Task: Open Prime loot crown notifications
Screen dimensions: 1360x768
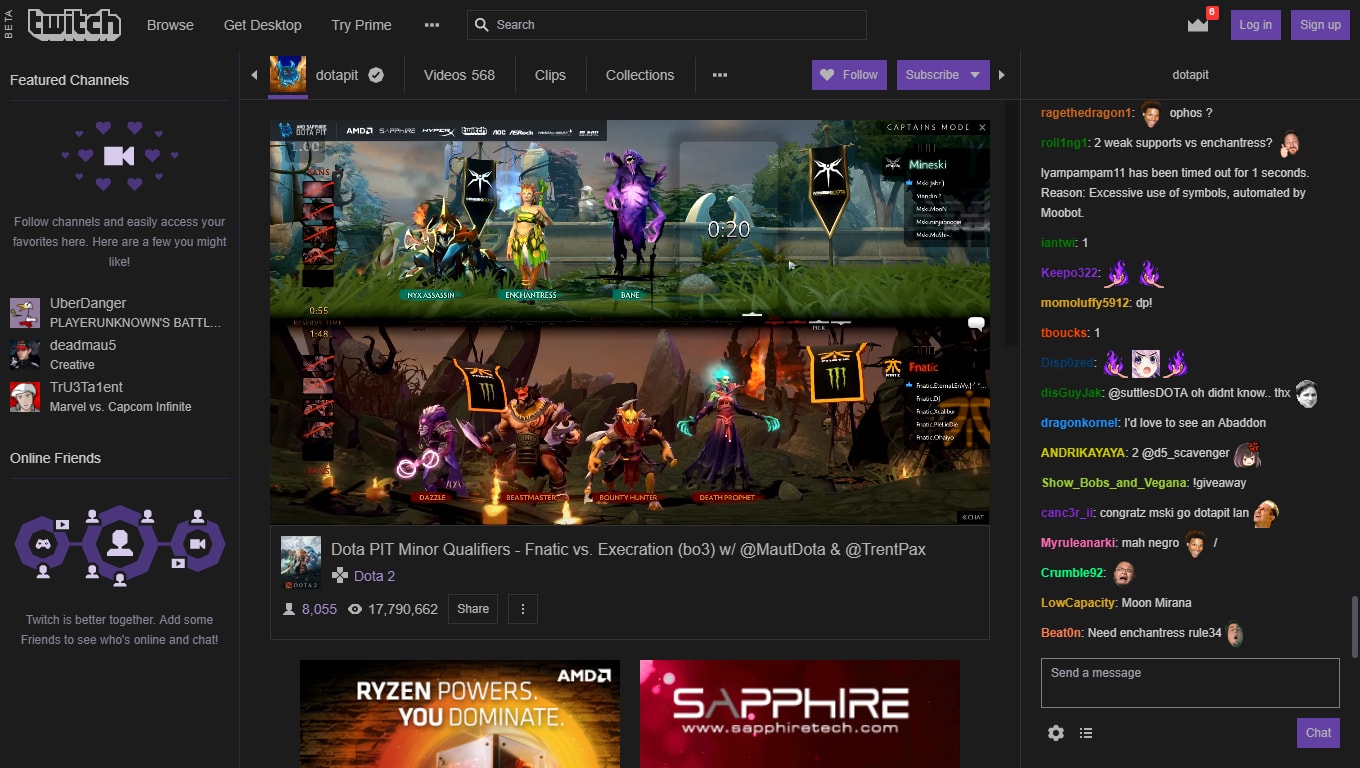Action: tap(1198, 24)
